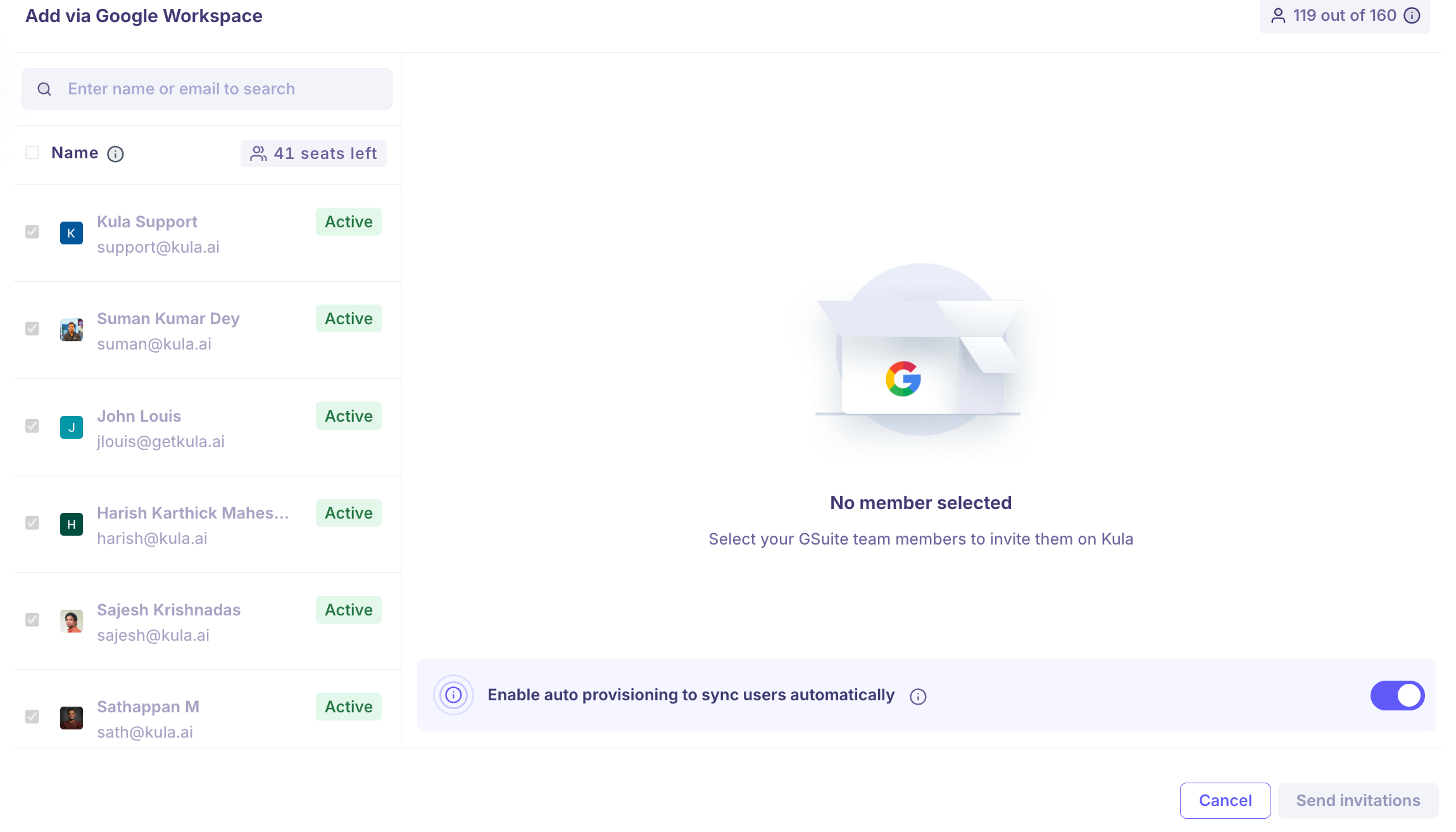Disable the auto provisioning switch
The height and width of the screenshot is (832, 1456).
[x=1397, y=695]
